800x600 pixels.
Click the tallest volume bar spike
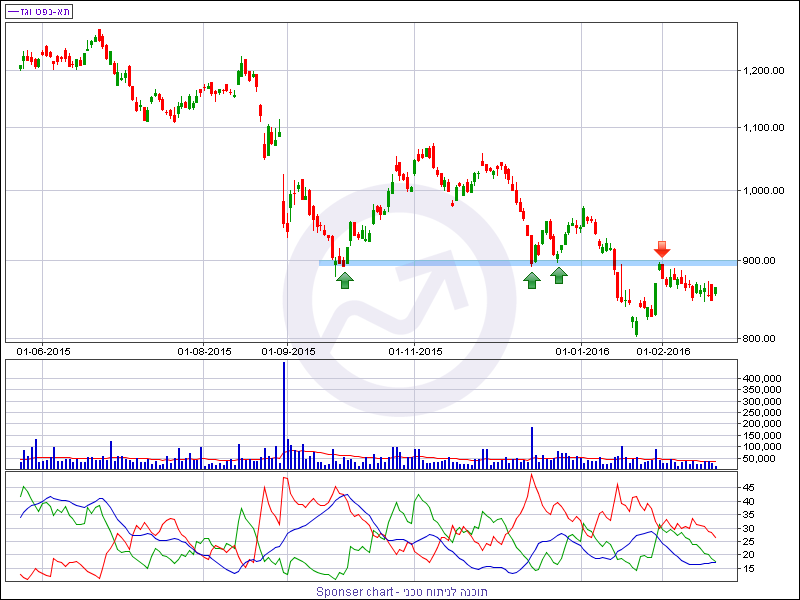[x=284, y=410]
